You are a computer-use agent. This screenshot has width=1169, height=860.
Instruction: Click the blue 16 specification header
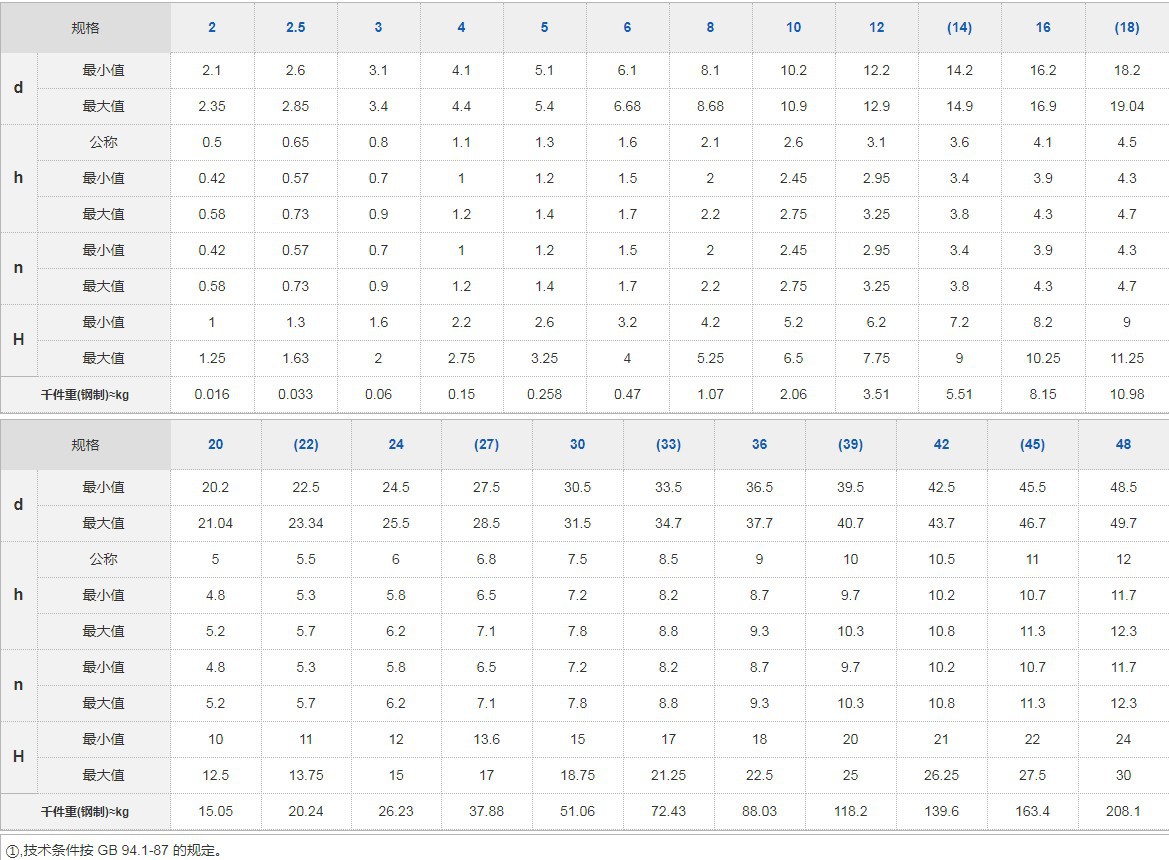[x=1043, y=27]
